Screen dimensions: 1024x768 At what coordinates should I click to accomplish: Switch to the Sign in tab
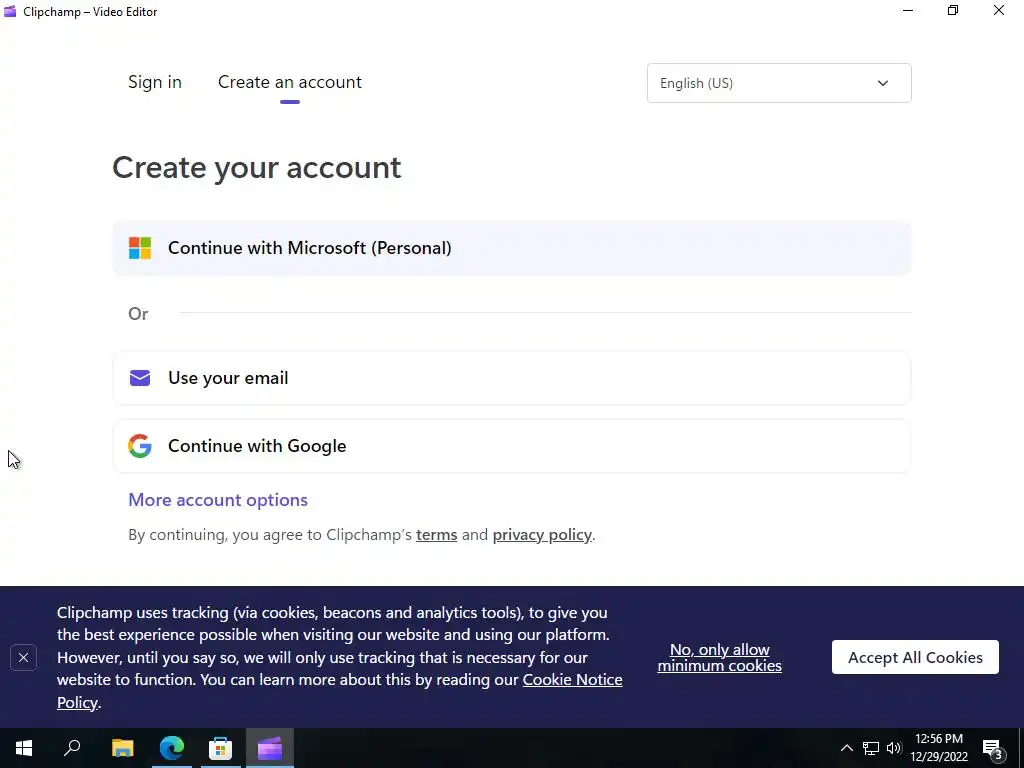(x=155, y=82)
